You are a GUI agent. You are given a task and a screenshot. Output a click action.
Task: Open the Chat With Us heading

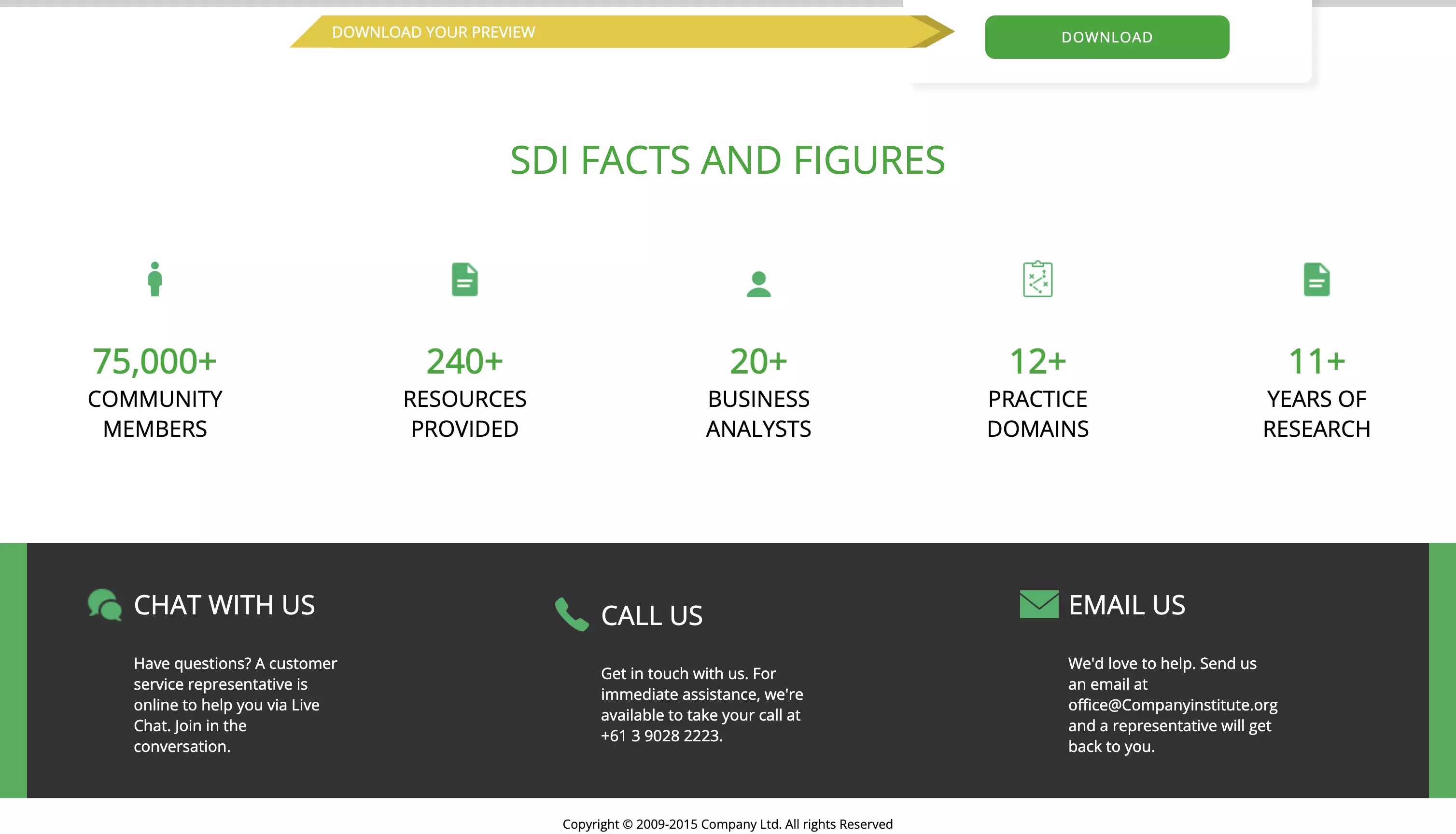(x=224, y=605)
